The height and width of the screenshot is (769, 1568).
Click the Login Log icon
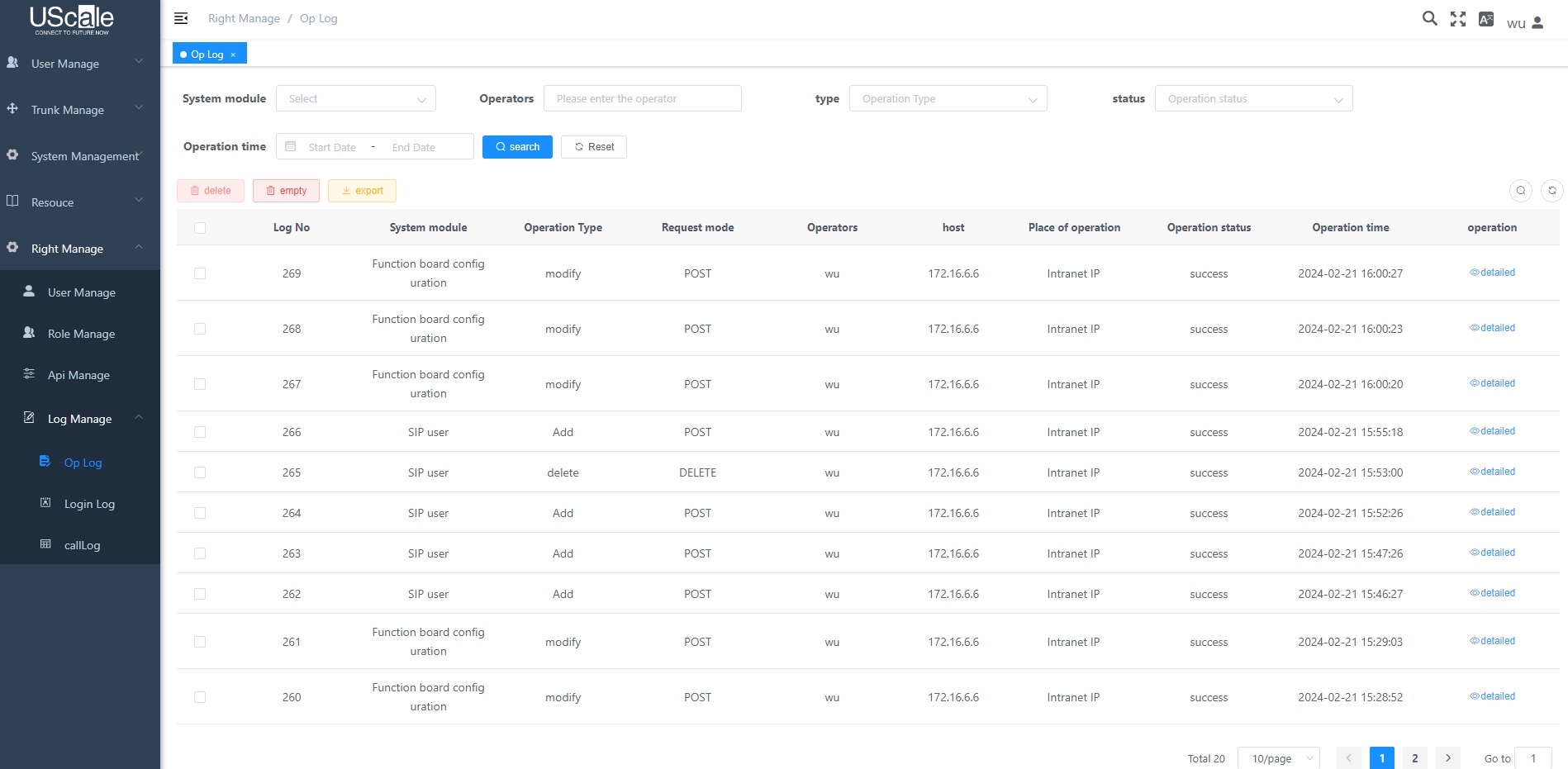tap(45, 502)
